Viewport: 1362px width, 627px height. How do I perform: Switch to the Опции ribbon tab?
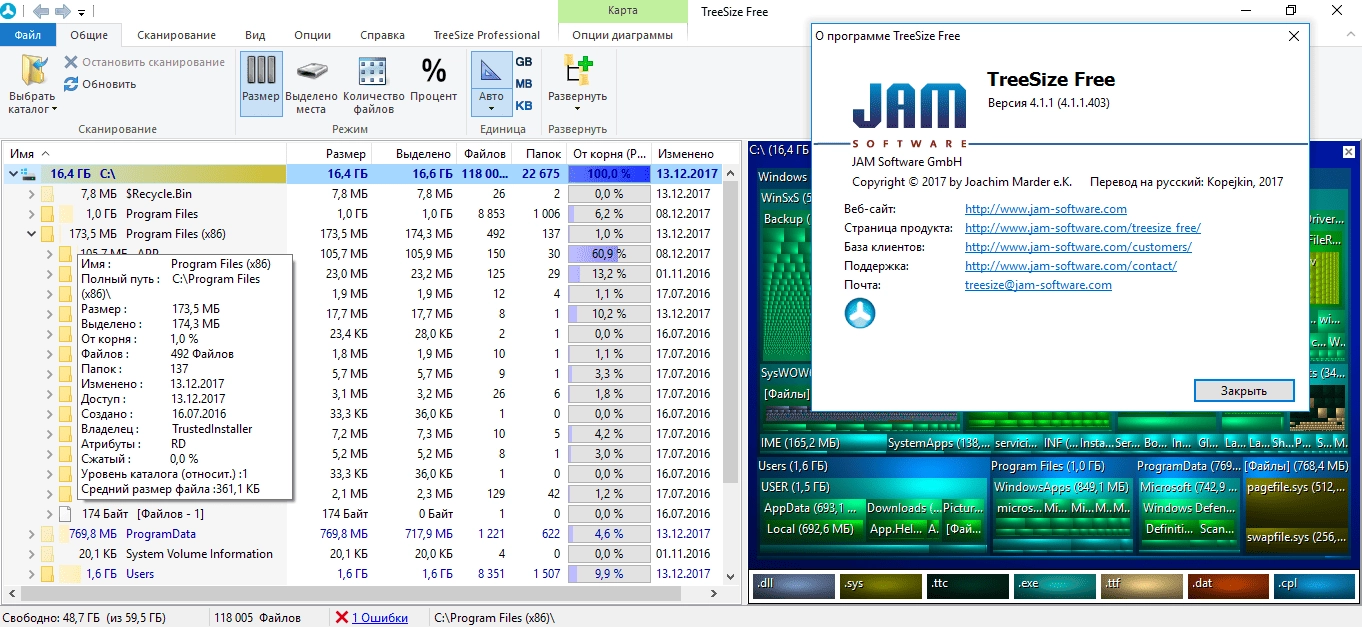click(x=312, y=35)
